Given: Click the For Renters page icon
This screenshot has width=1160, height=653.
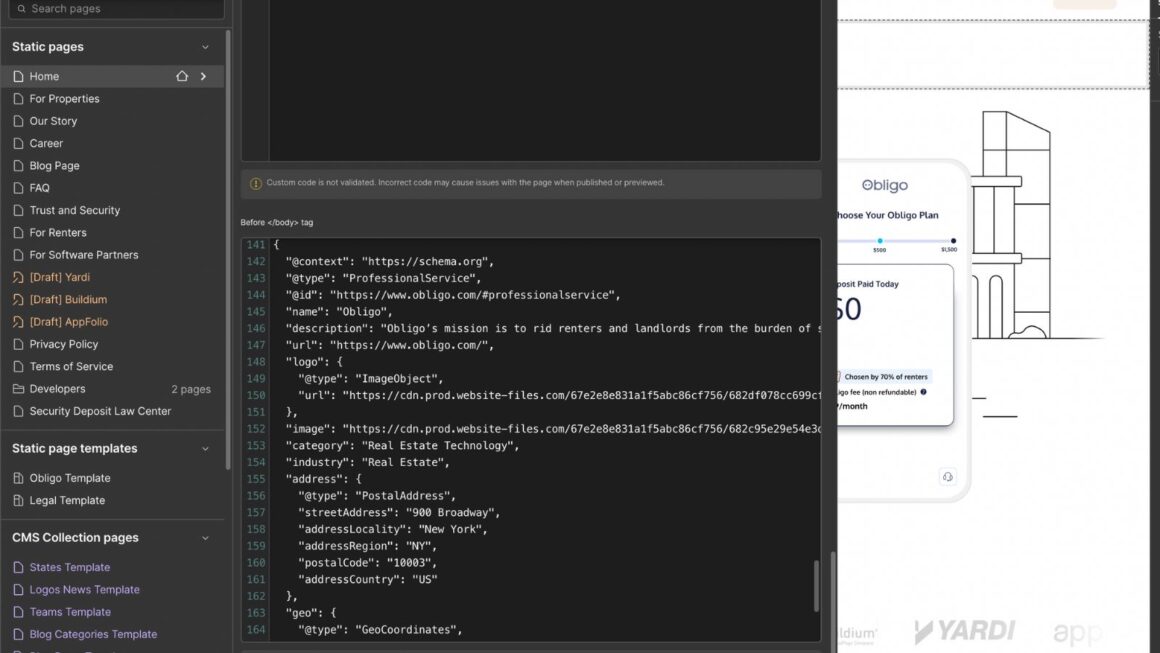Looking at the screenshot, I should 18,232.
